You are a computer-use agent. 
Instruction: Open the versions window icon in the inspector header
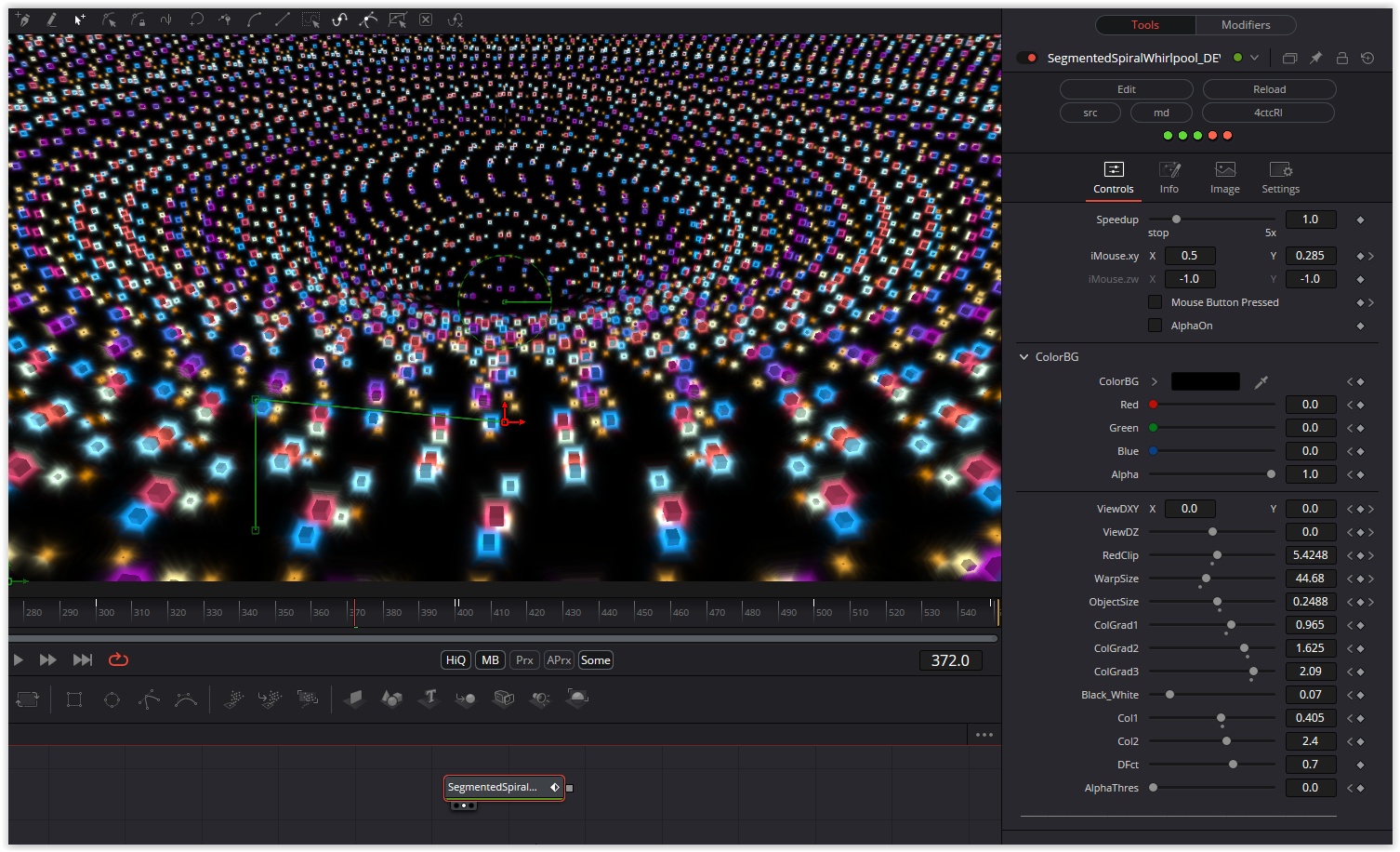pos(1289,58)
